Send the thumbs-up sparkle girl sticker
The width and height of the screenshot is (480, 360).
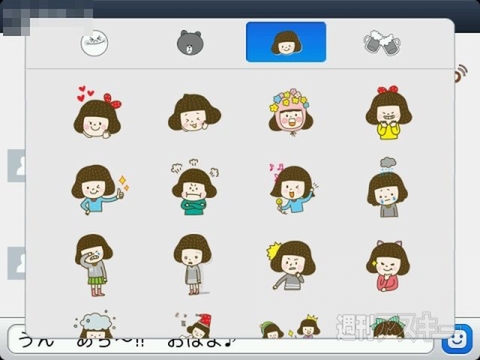[x=100, y=189]
